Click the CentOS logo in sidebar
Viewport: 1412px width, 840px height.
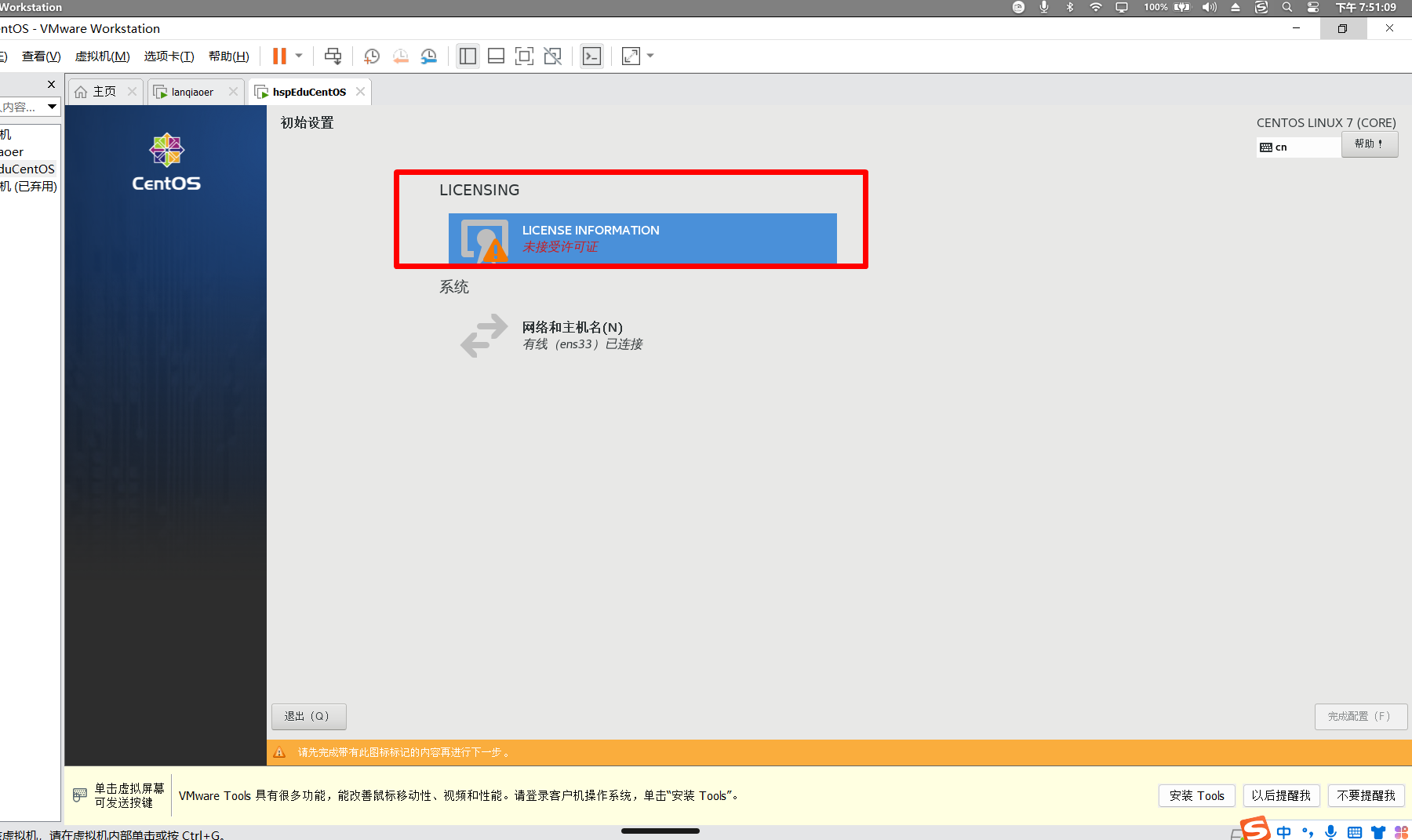[x=166, y=162]
